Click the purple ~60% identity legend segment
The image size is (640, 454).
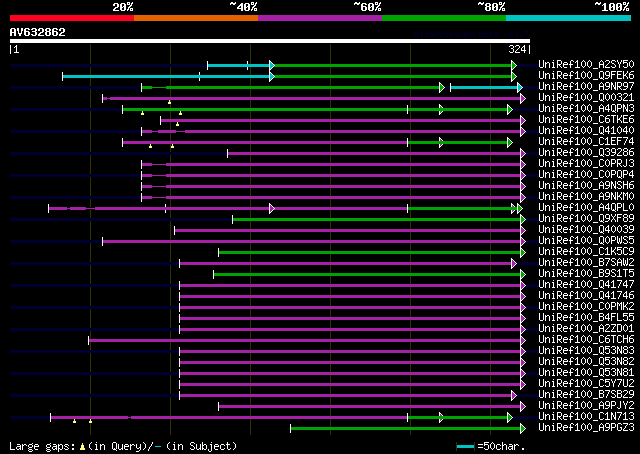[x=320, y=18]
